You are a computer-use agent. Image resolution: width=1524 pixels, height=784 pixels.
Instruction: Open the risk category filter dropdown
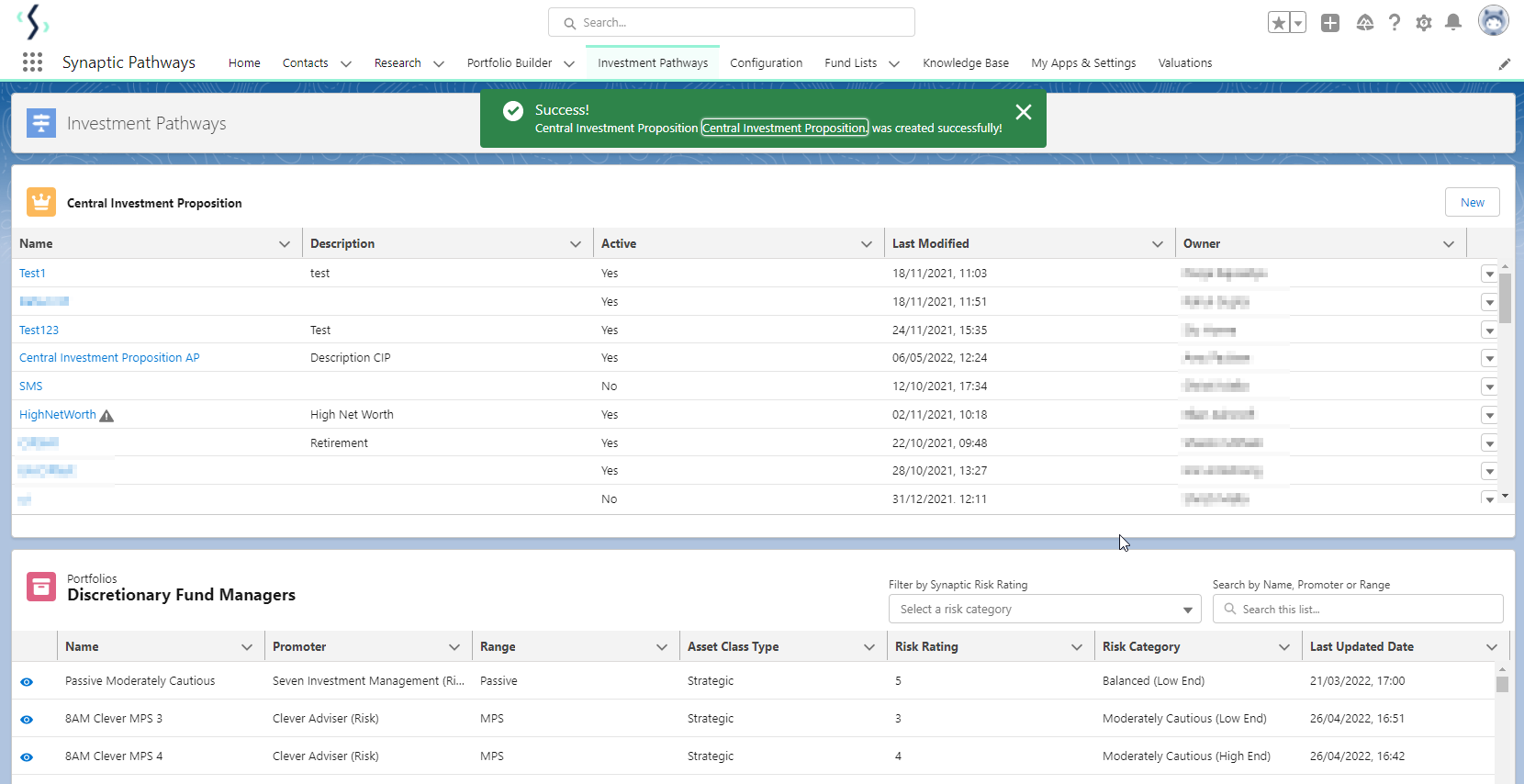[x=1045, y=610]
